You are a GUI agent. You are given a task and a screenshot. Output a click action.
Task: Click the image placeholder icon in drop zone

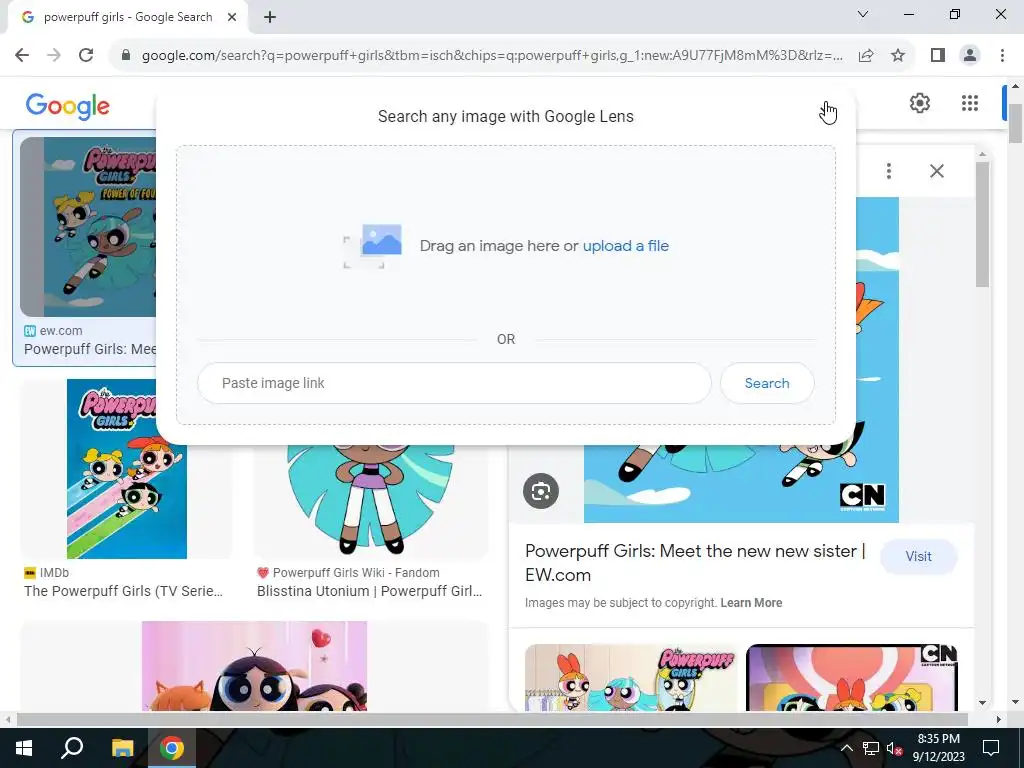pyautogui.click(x=373, y=246)
